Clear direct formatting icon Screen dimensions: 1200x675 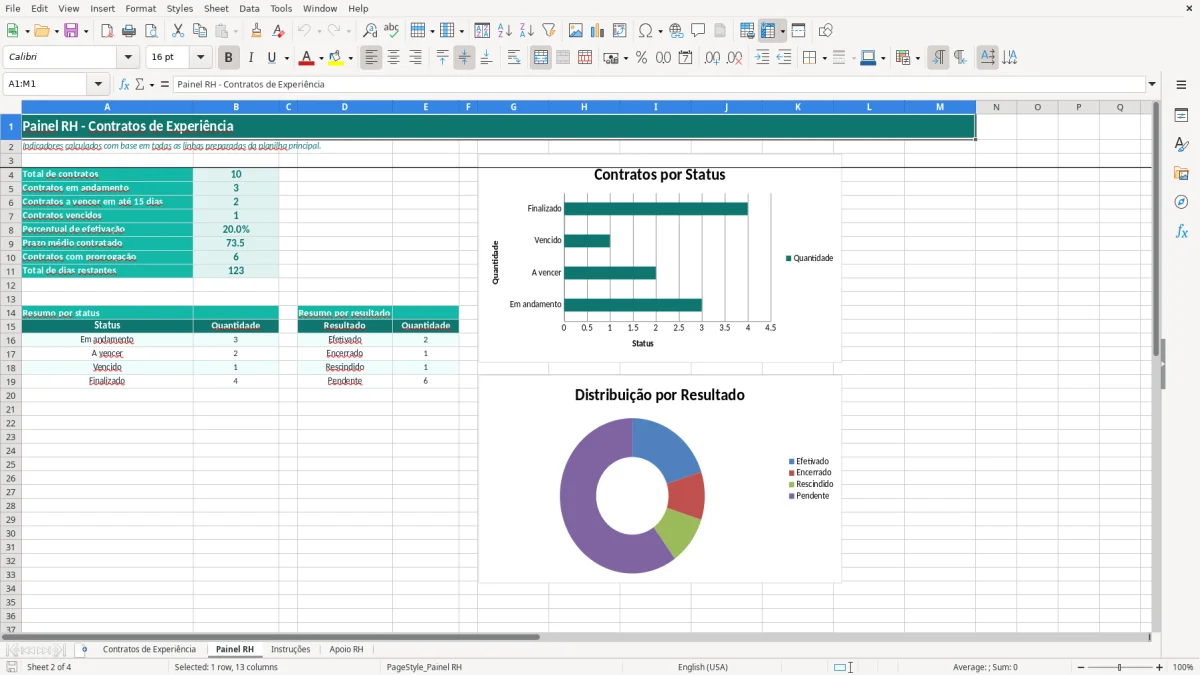279,31
